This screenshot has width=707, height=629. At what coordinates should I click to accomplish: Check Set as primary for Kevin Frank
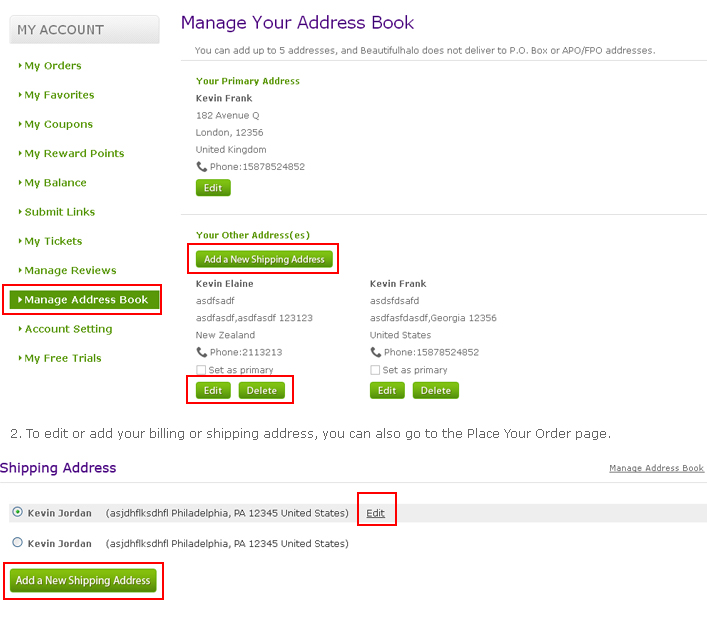coord(375,370)
